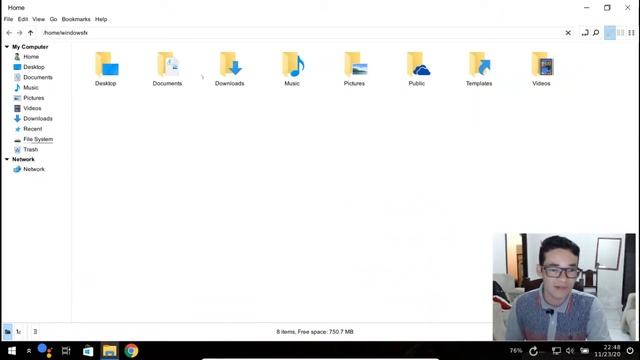640x360 pixels.
Task: Open the Desktop folder icon in main pane
Action: pos(106,64)
